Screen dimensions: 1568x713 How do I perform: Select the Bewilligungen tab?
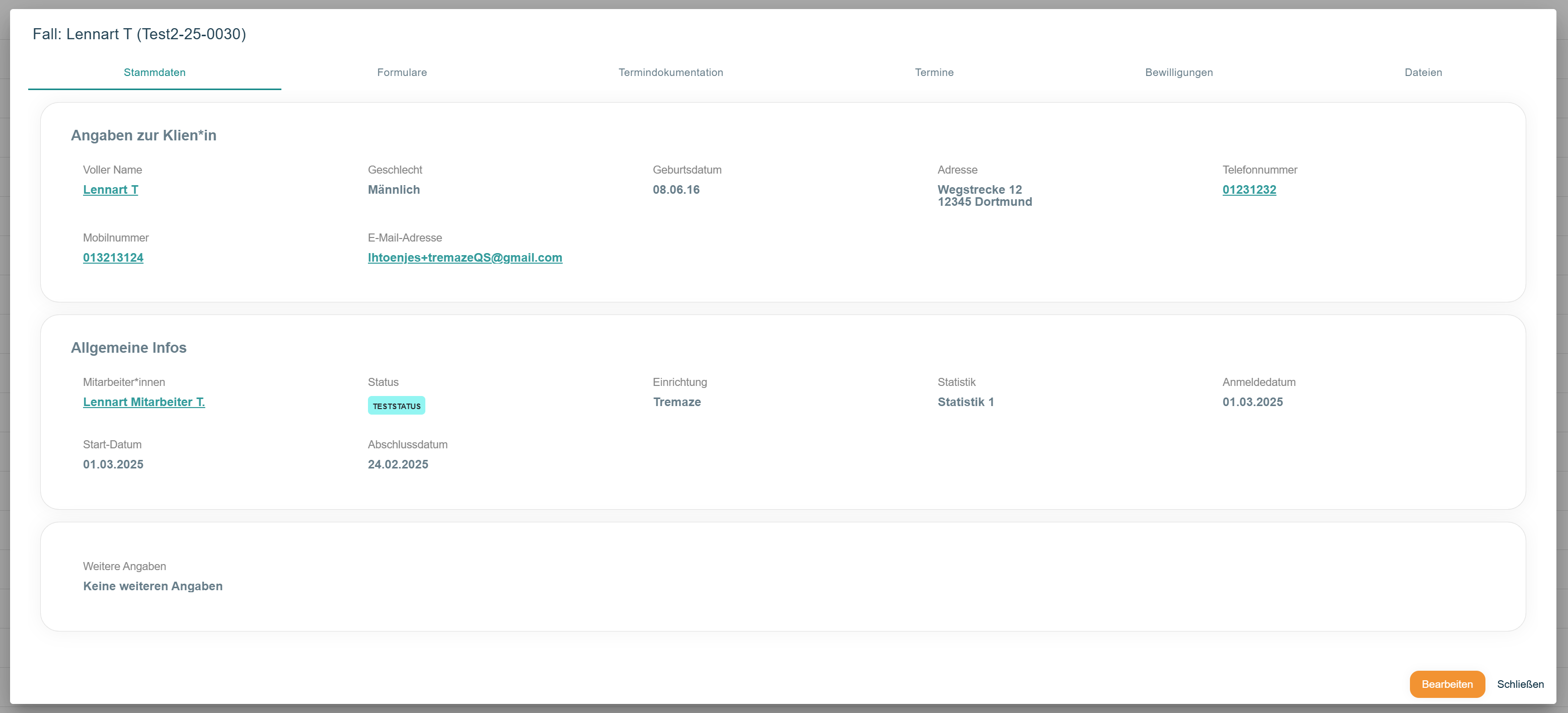pyautogui.click(x=1178, y=72)
